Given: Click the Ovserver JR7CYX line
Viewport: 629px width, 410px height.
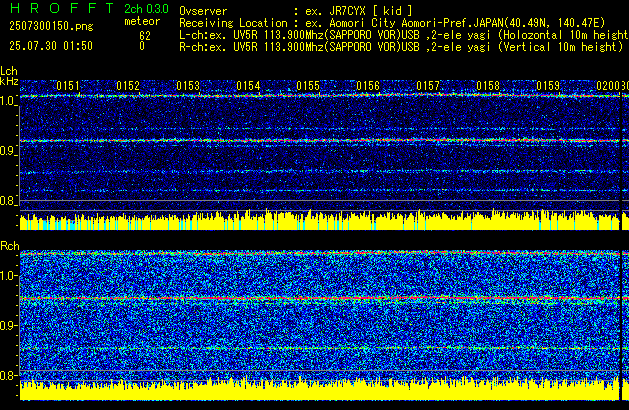Looking at the screenshot, I should [x=296, y=11].
